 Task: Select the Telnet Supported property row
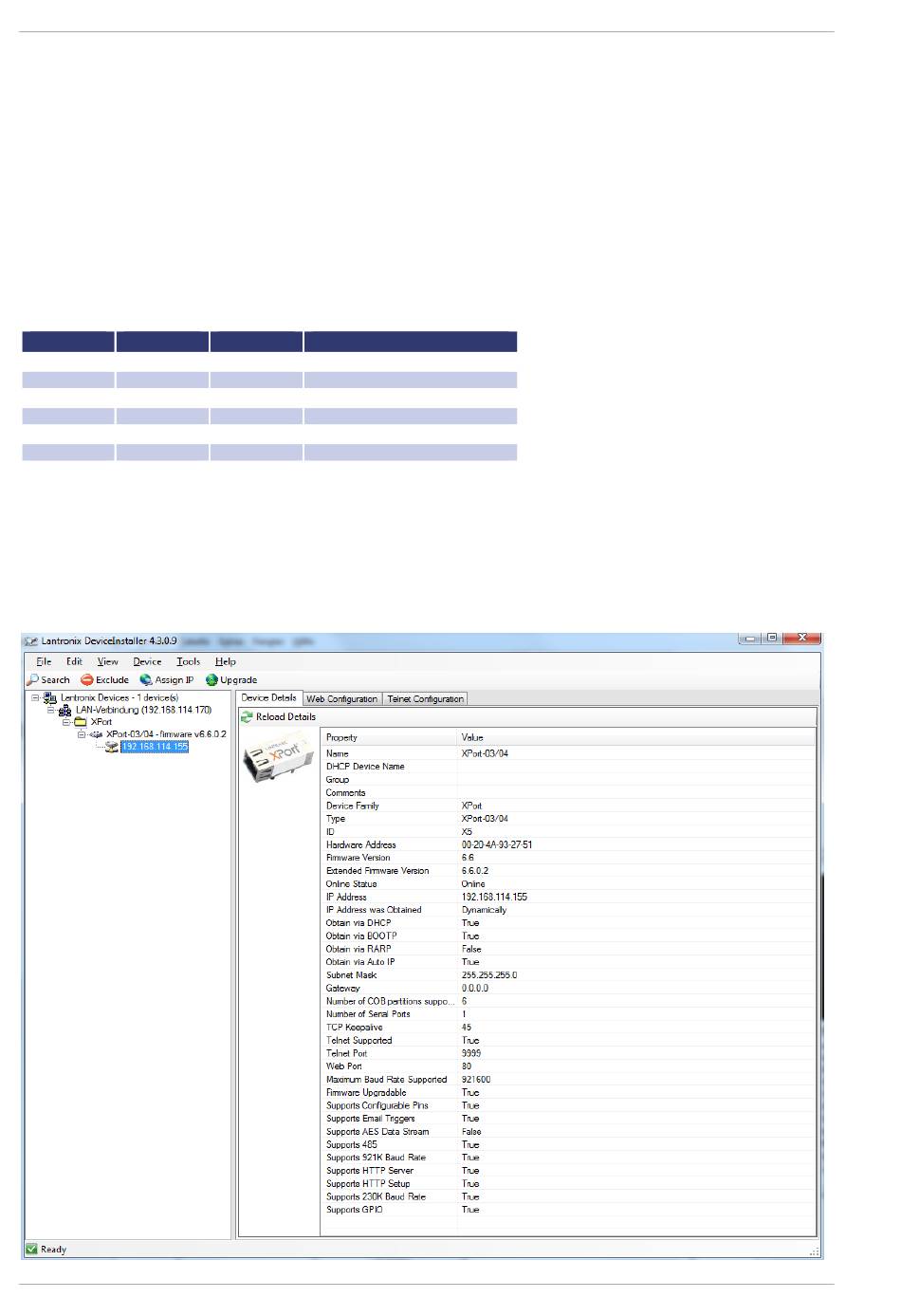coord(568,1041)
